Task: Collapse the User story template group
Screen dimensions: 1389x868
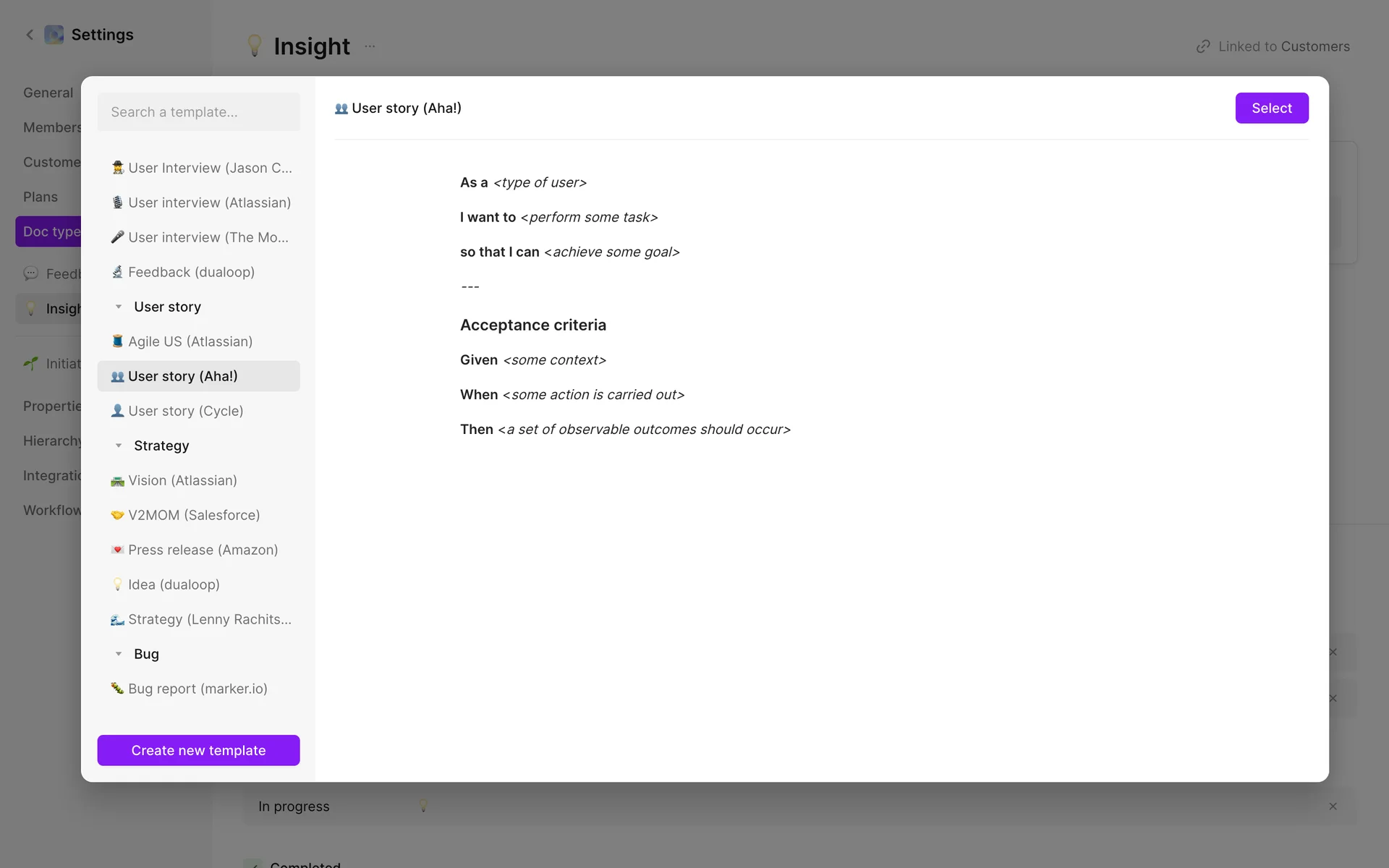Action: [119, 307]
